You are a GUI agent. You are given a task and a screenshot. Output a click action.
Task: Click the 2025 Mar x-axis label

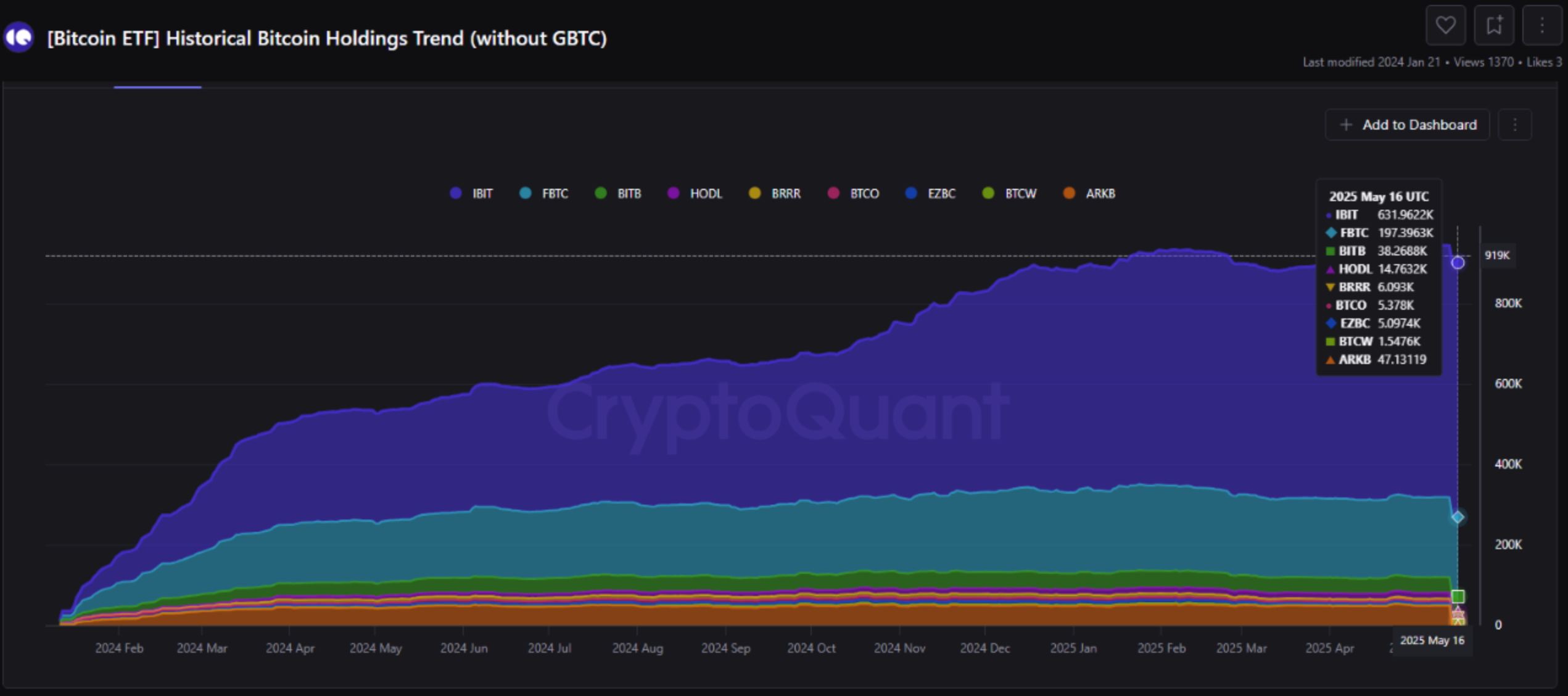coord(1241,648)
